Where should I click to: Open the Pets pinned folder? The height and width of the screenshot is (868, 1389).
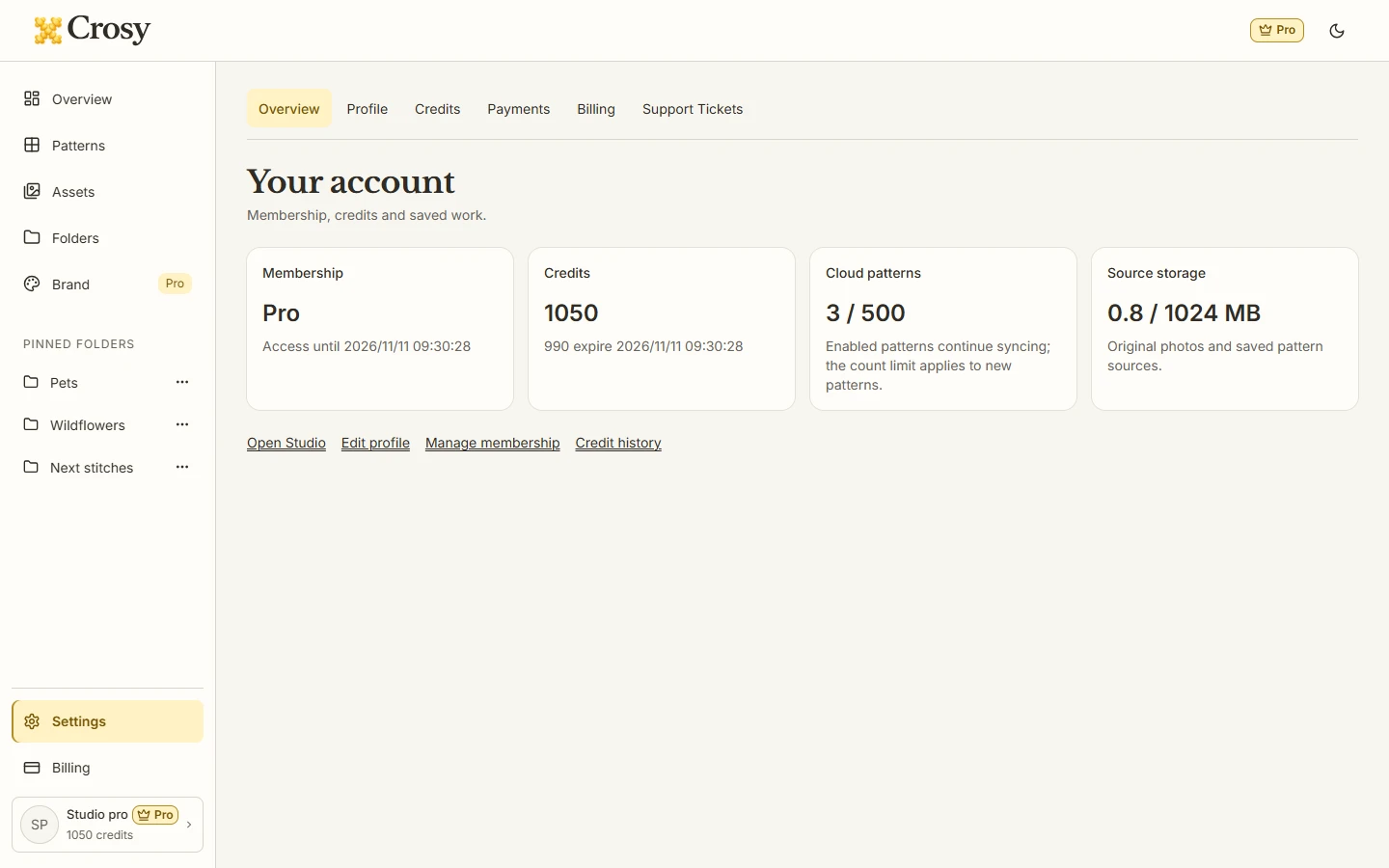[x=64, y=383]
